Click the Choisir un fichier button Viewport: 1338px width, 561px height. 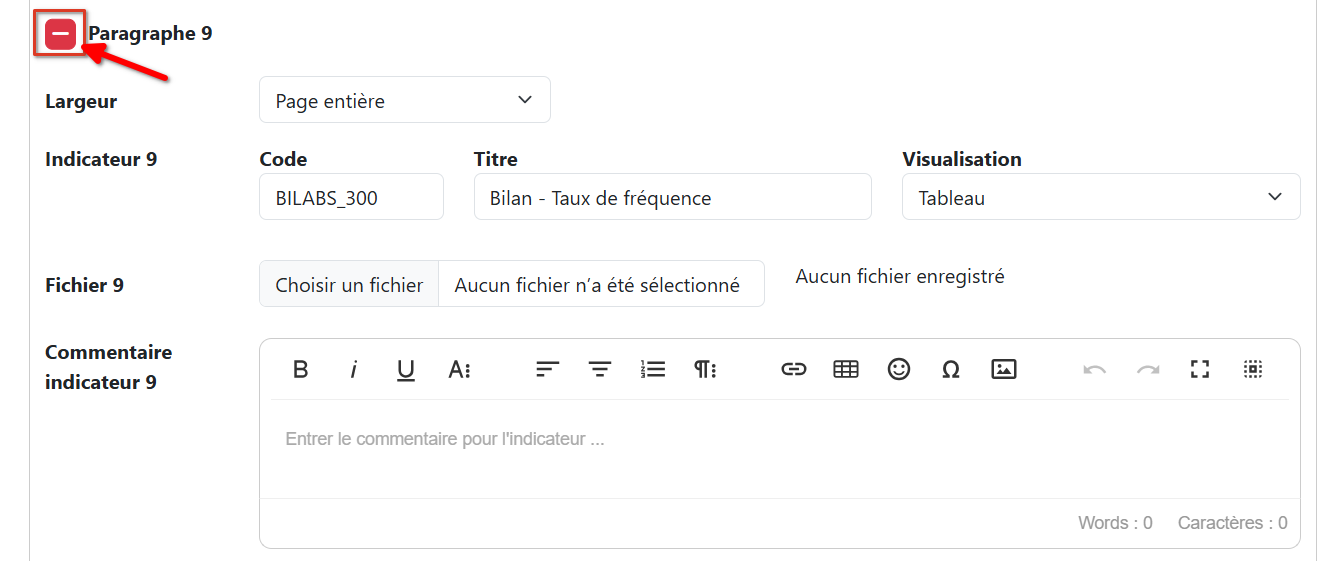coord(349,284)
